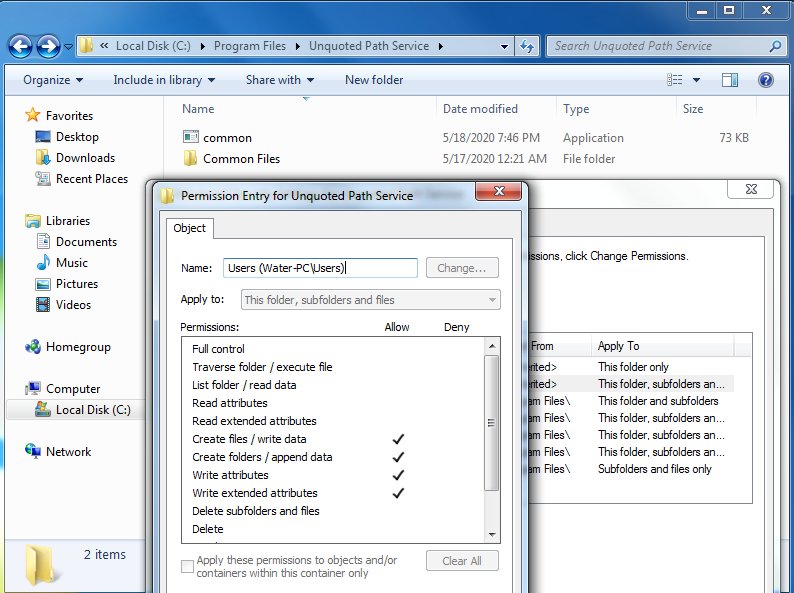Sort by Date modified column header
Screen dimensions: 794x593
click(x=480, y=109)
